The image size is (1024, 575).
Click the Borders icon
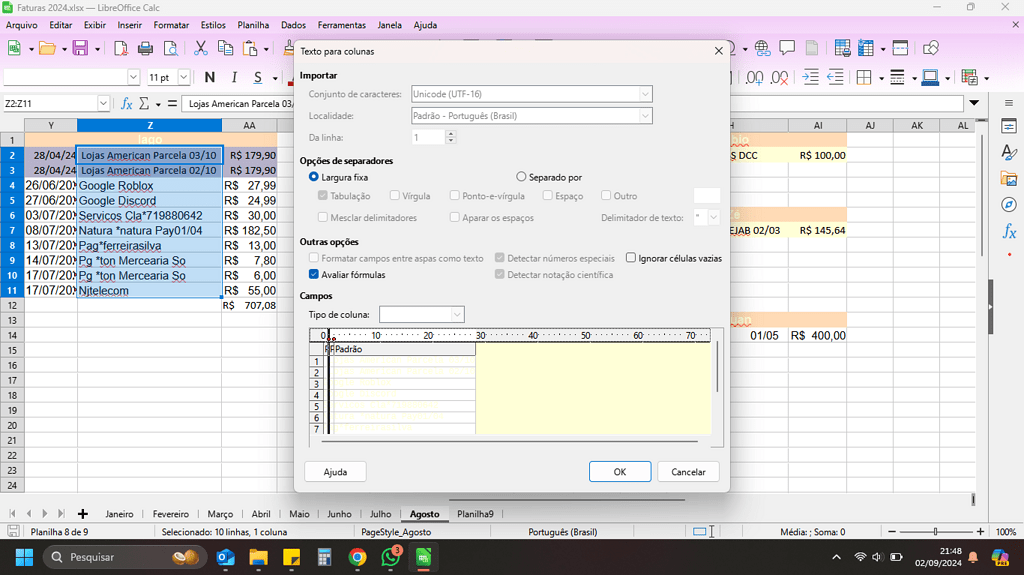tap(864, 78)
